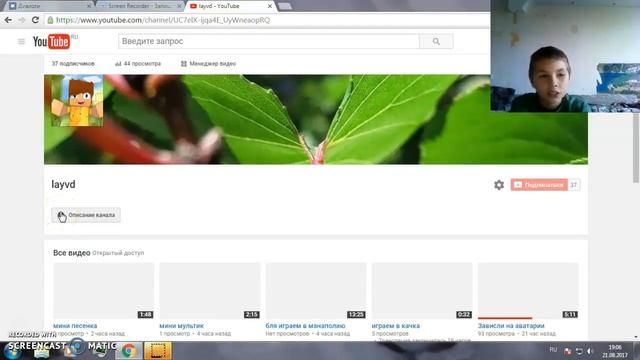Submit the search with the magnifier button
Image resolution: width=640 pixels, height=360 pixels.
click(436, 41)
